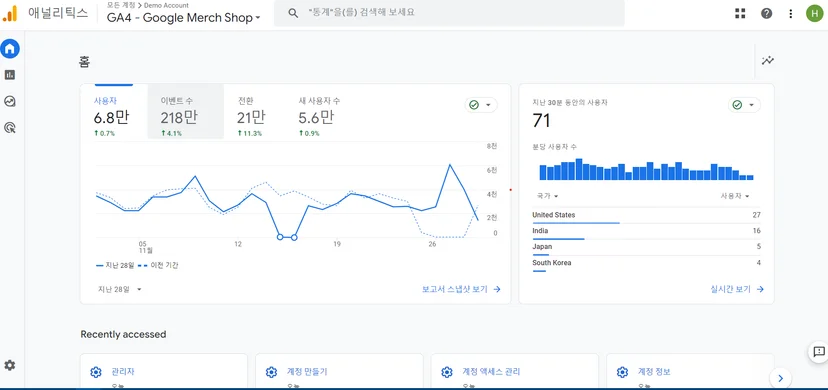Click the 홈 page title
Viewport: 828px width, 390px height.
pos(84,62)
